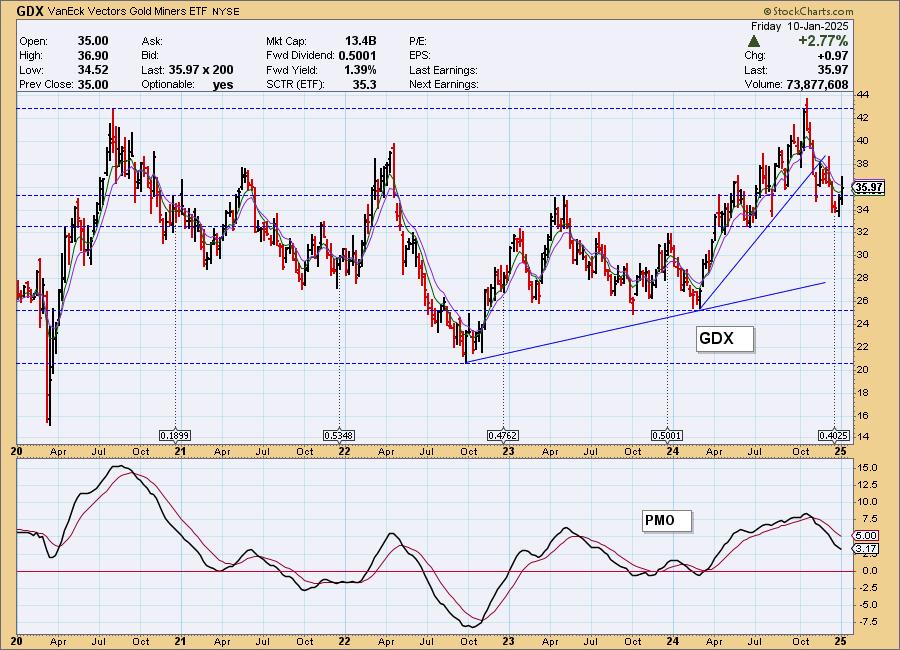Click the 'Last: 35.97 x 200' quote
This screenshot has width=900, height=650.
click(187, 70)
